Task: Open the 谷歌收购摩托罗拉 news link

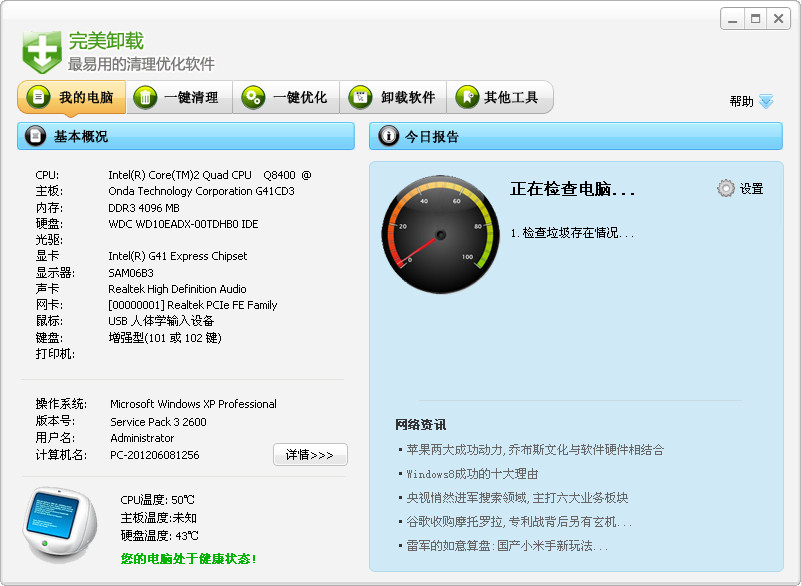Action: tap(519, 522)
